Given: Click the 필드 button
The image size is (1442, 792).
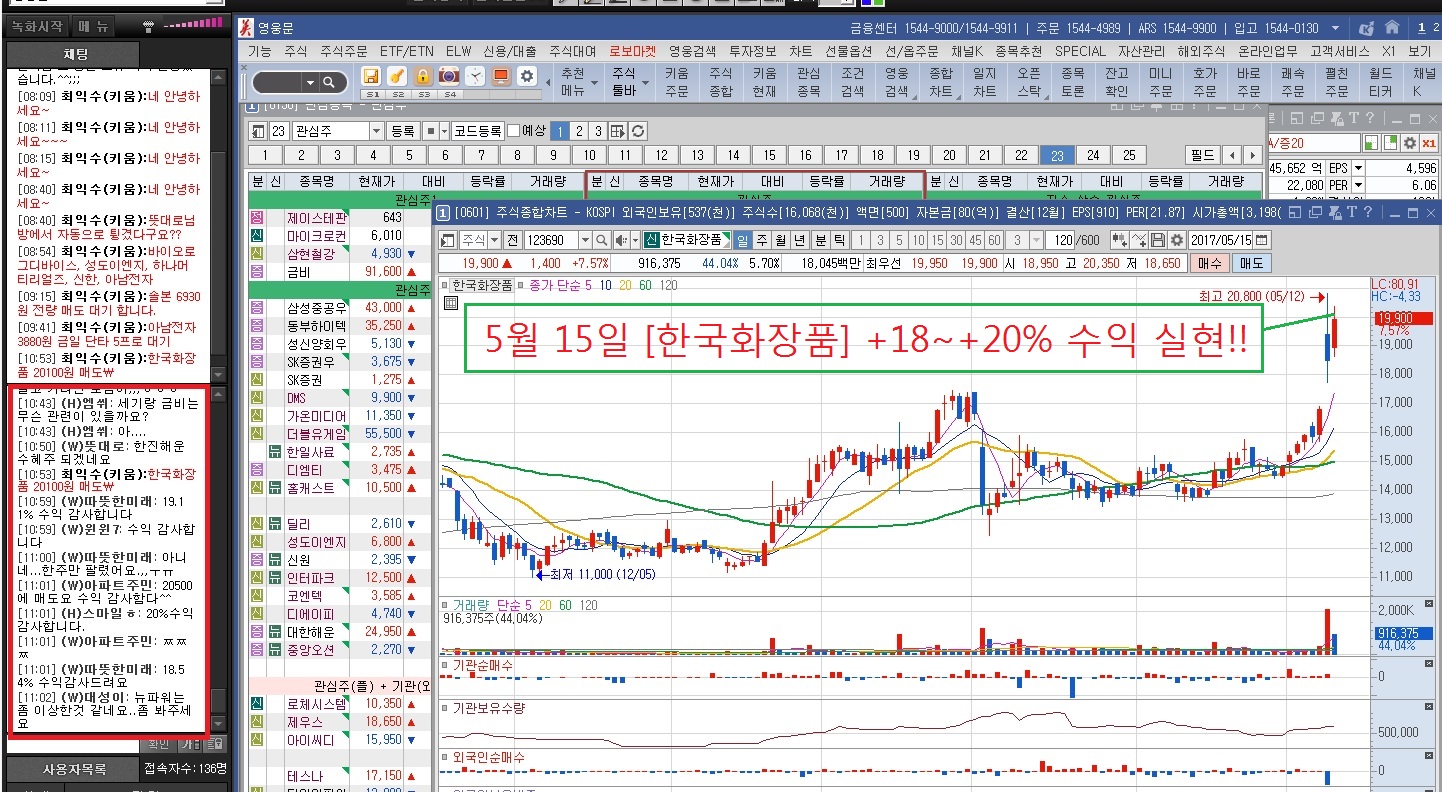Looking at the screenshot, I should pyautogui.click(x=1202, y=155).
